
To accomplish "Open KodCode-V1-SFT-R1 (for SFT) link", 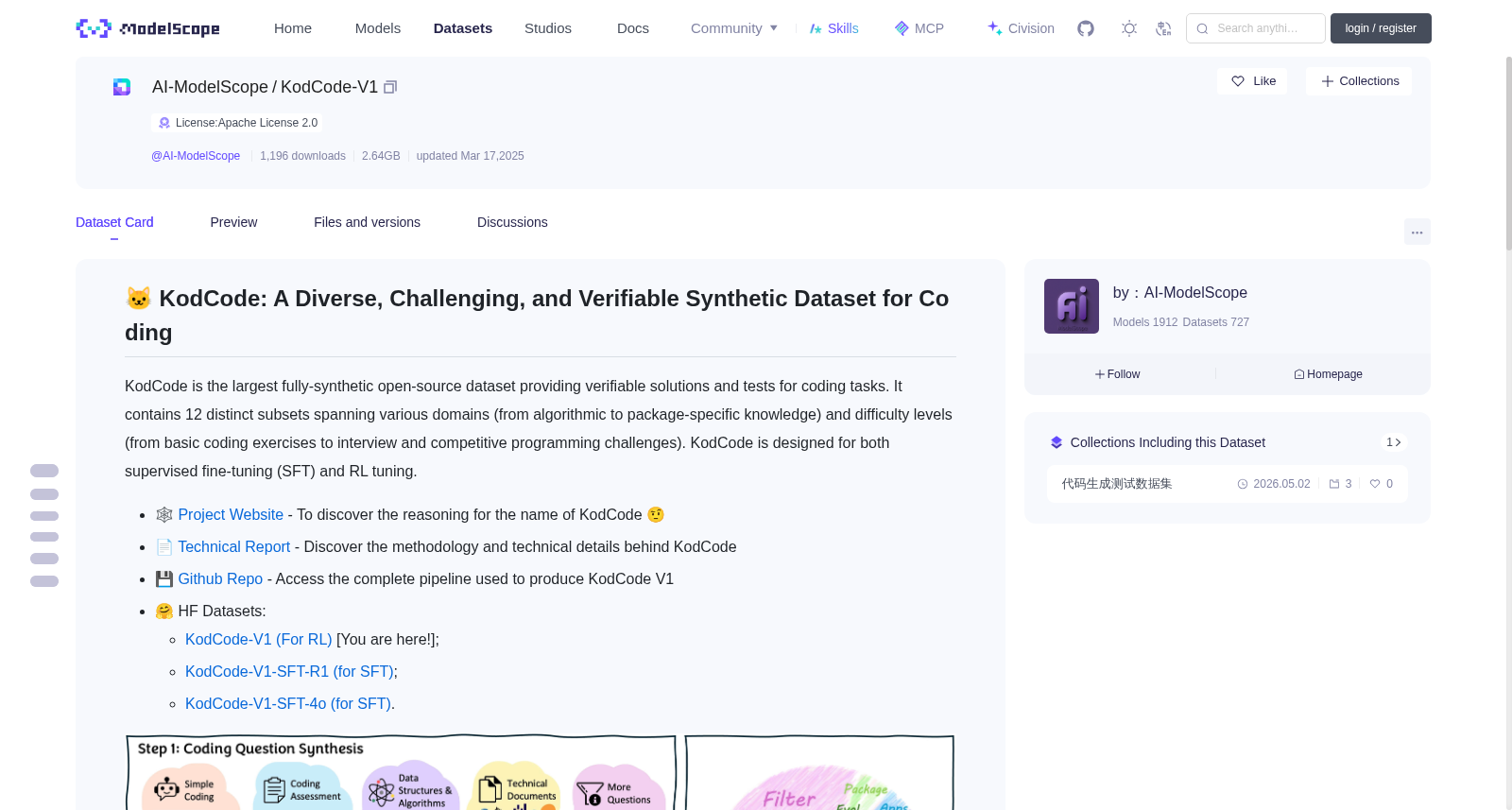I will click(289, 671).
